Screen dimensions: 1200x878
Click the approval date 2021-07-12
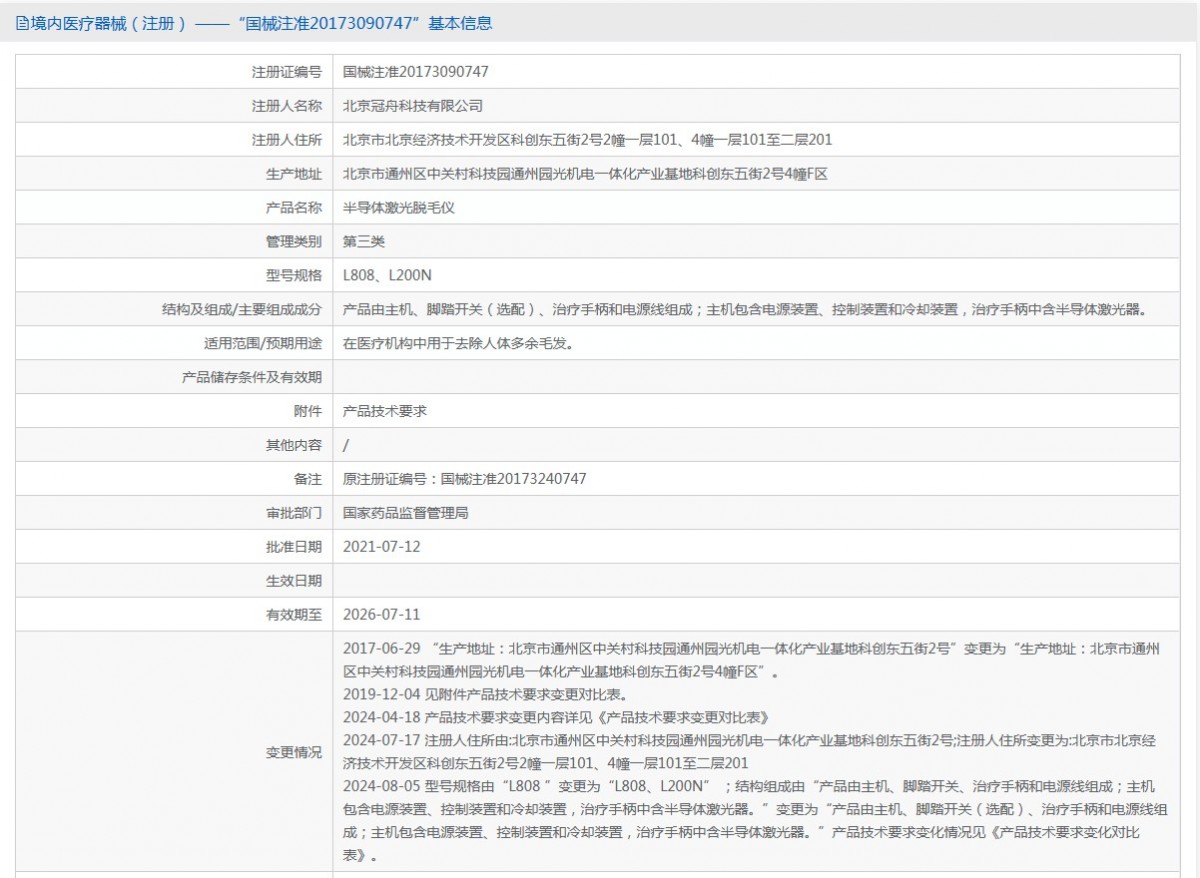tap(381, 547)
